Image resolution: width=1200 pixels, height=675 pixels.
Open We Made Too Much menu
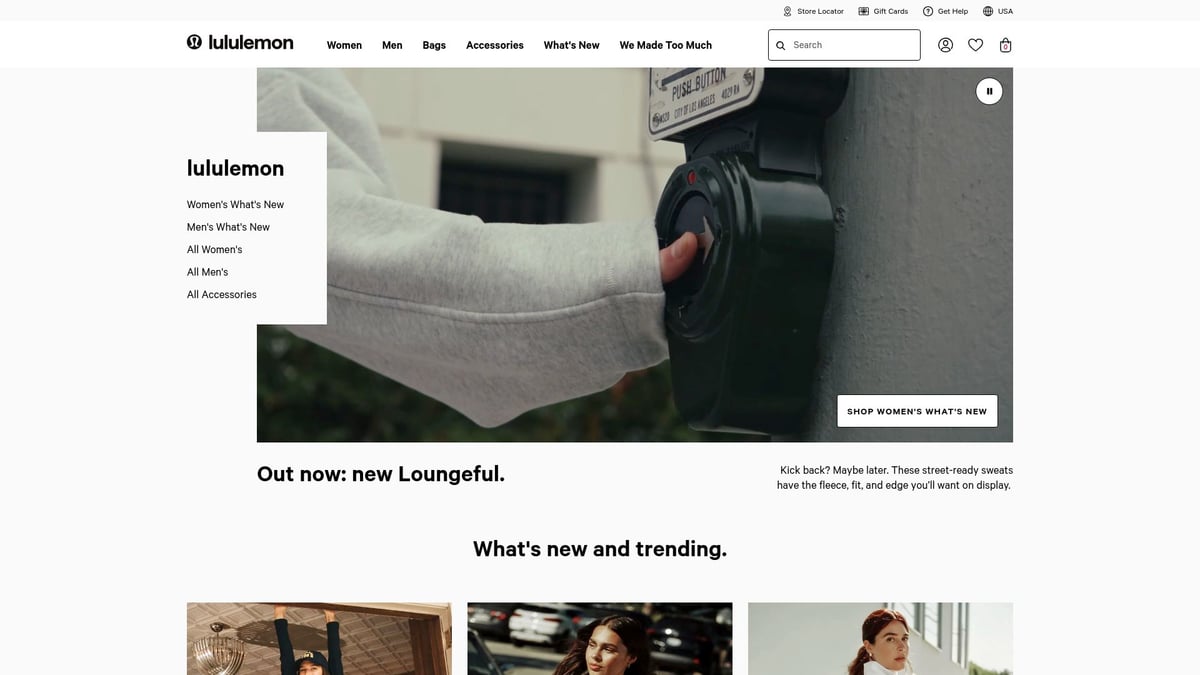(x=666, y=45)
